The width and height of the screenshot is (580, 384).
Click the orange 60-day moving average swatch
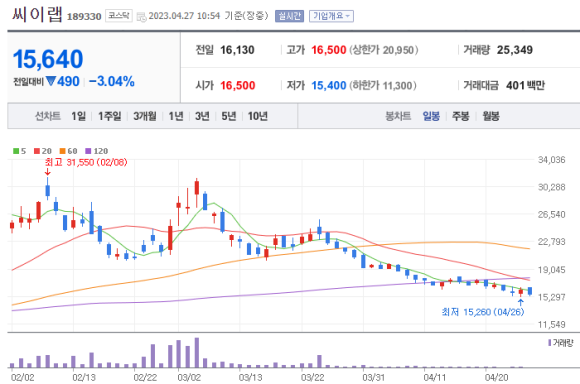click(63, 151)
